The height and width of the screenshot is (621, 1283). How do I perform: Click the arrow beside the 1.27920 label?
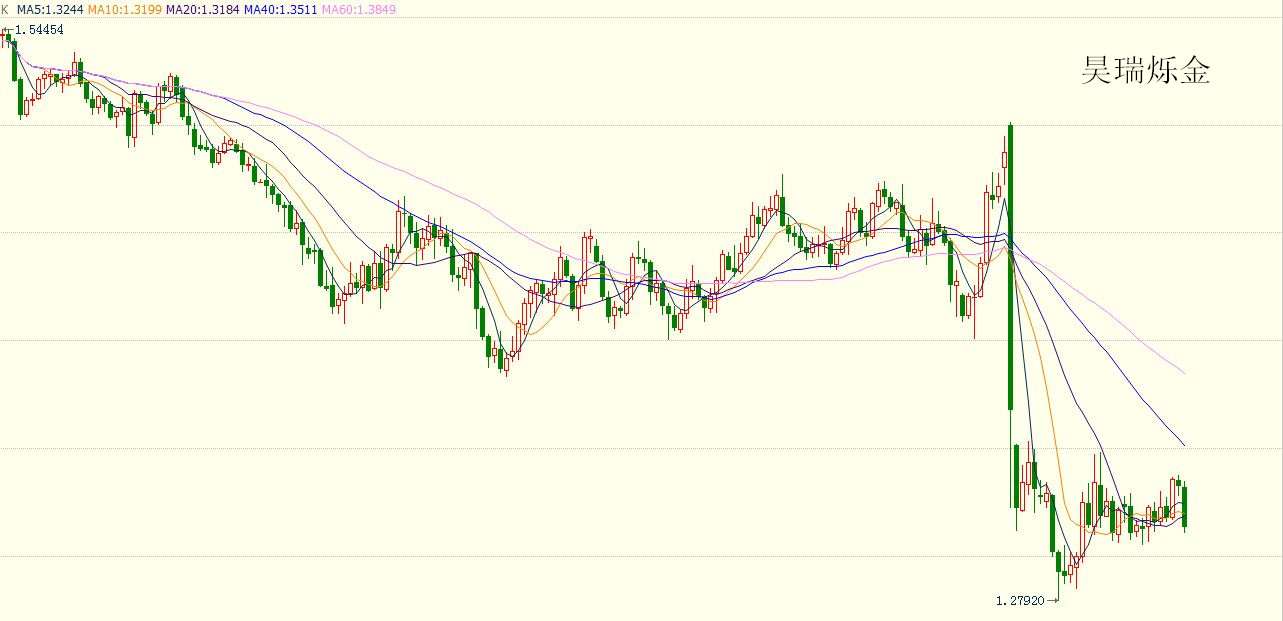tap(1051, 600)
